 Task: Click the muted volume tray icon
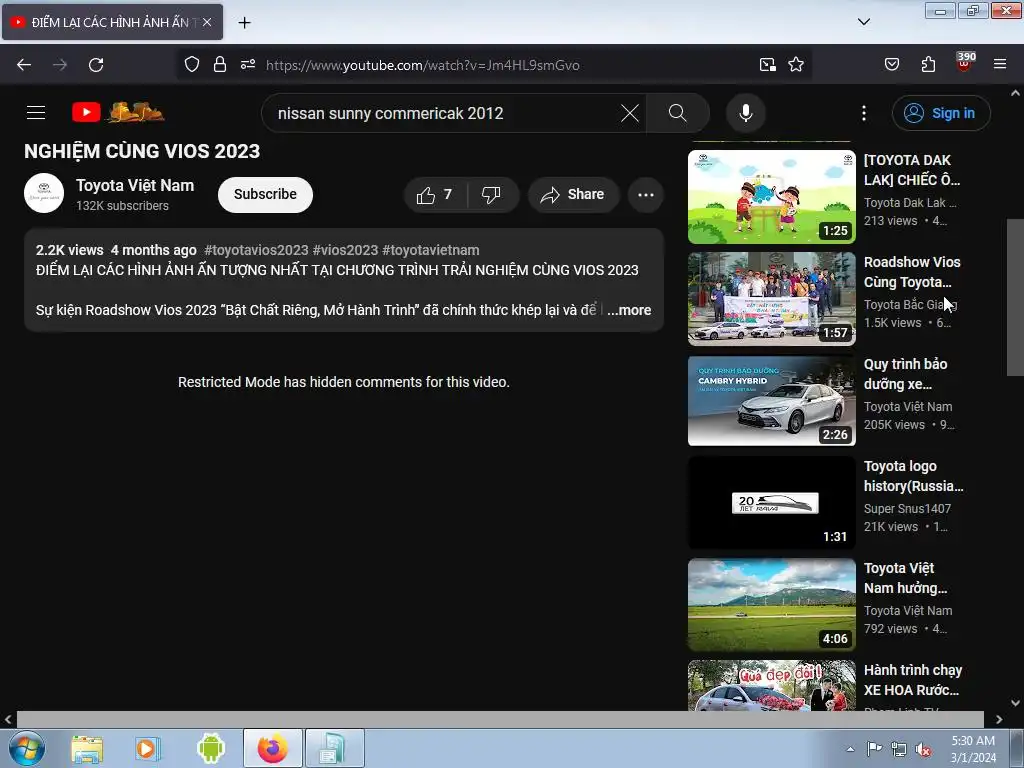923,749
